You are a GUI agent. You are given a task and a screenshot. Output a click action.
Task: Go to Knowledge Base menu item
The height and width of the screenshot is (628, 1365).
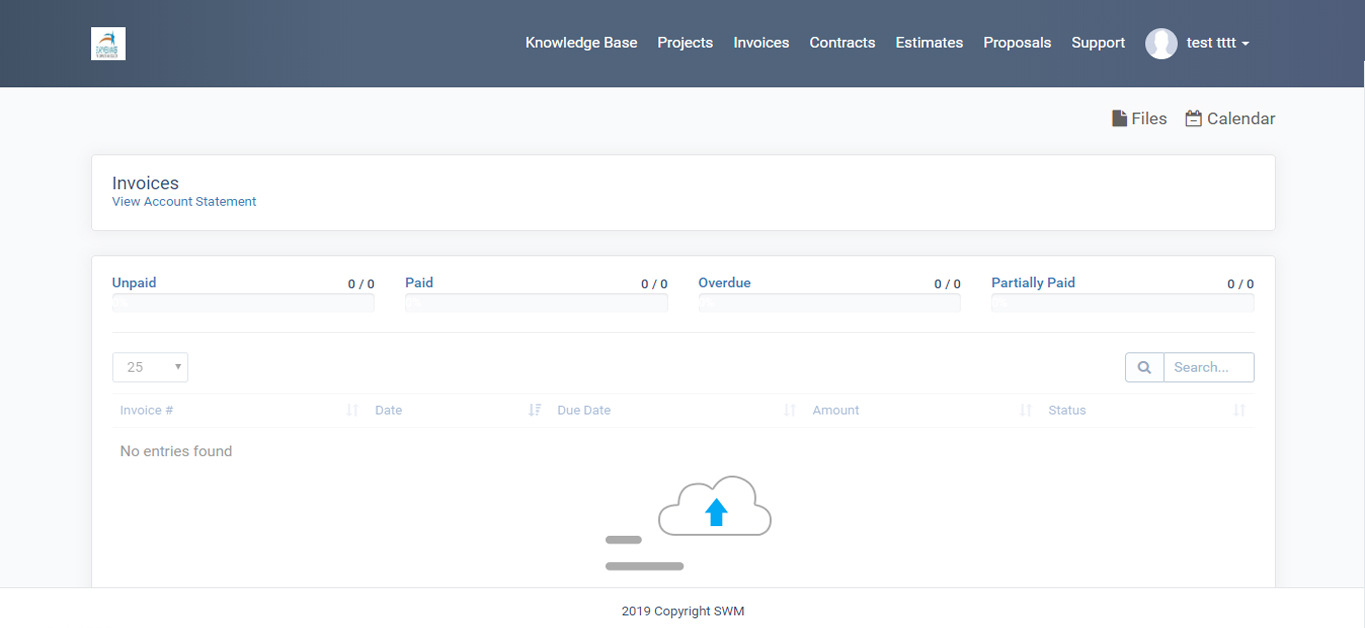click(x=581, y=43)
